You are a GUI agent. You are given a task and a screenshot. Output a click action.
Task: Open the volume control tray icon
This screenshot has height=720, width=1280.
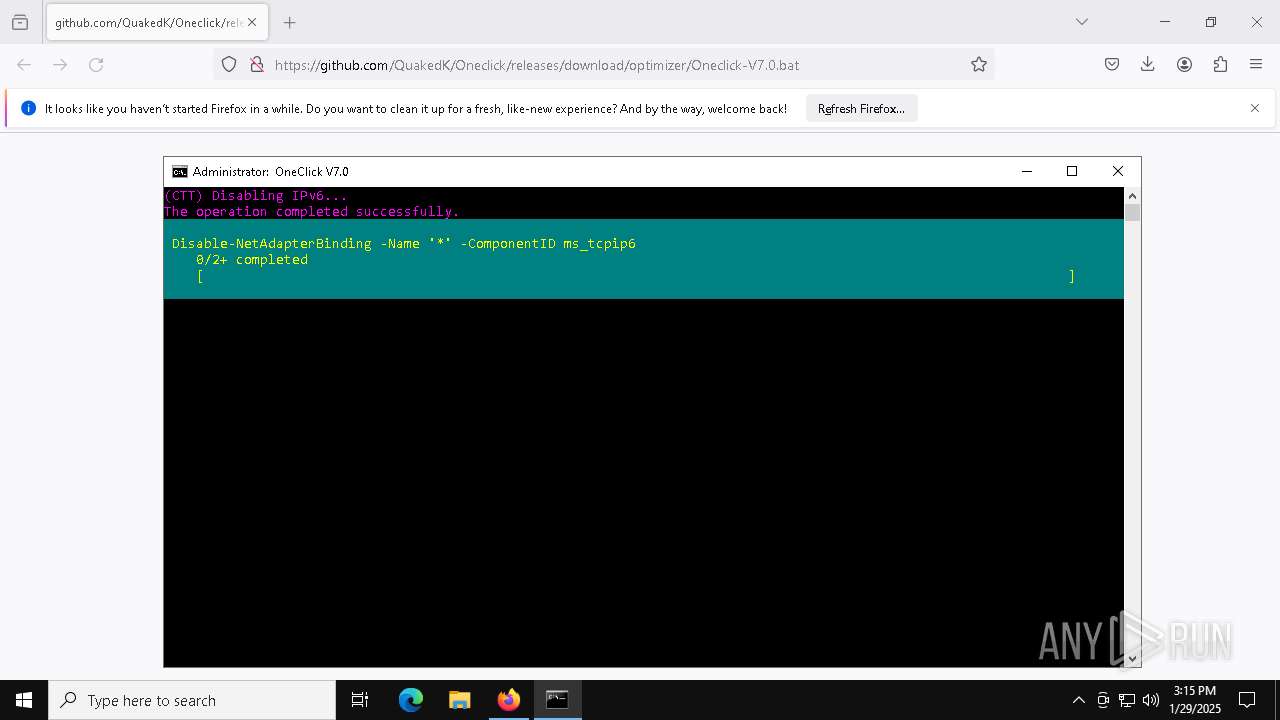1151,700
